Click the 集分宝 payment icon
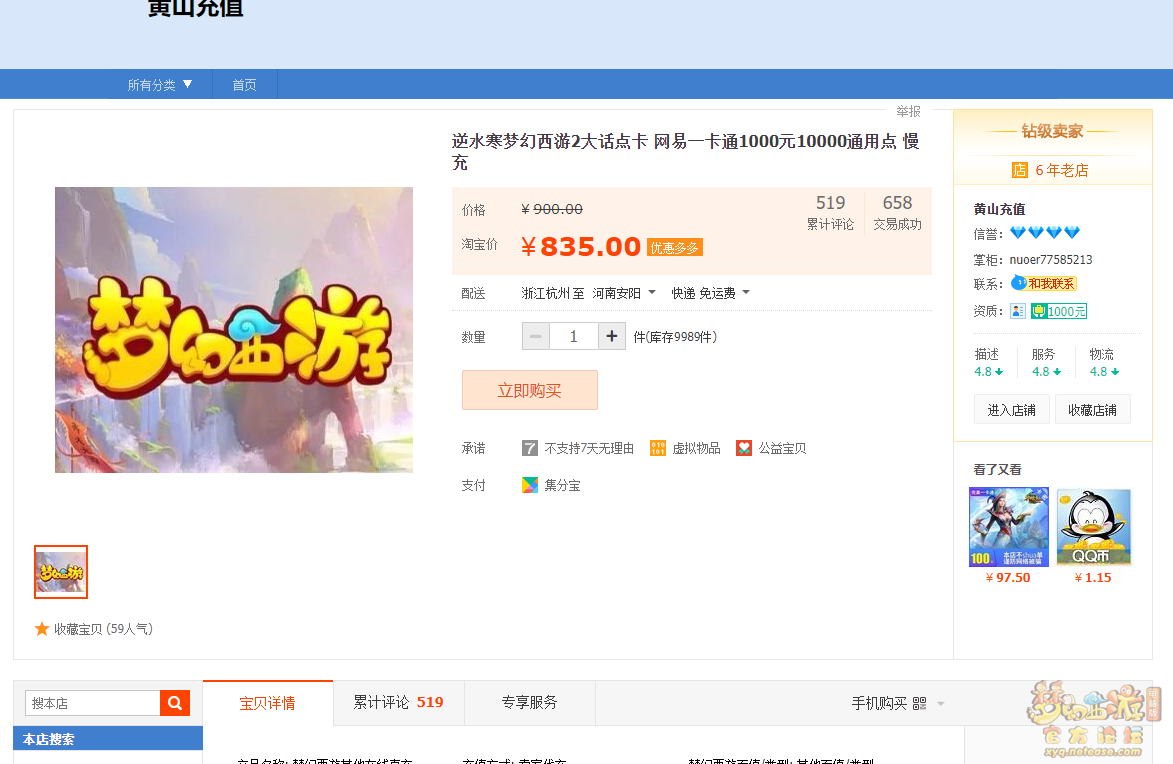The width and height of the screenshot is (1173, 764). click(x=530, y=485)
